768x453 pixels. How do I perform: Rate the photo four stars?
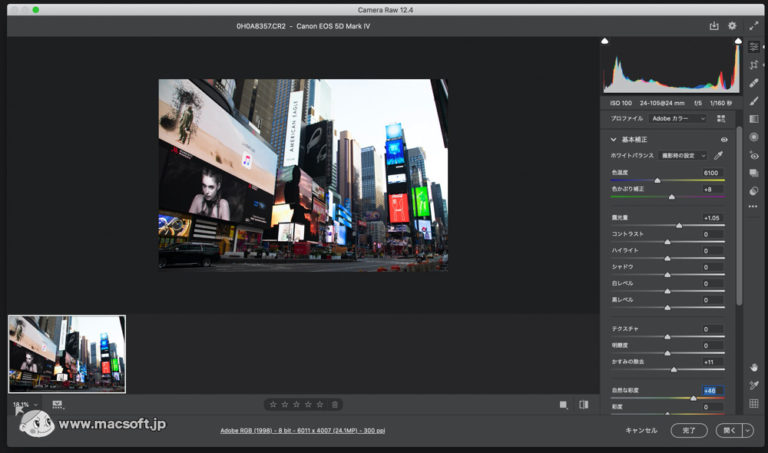click(308, 405)
